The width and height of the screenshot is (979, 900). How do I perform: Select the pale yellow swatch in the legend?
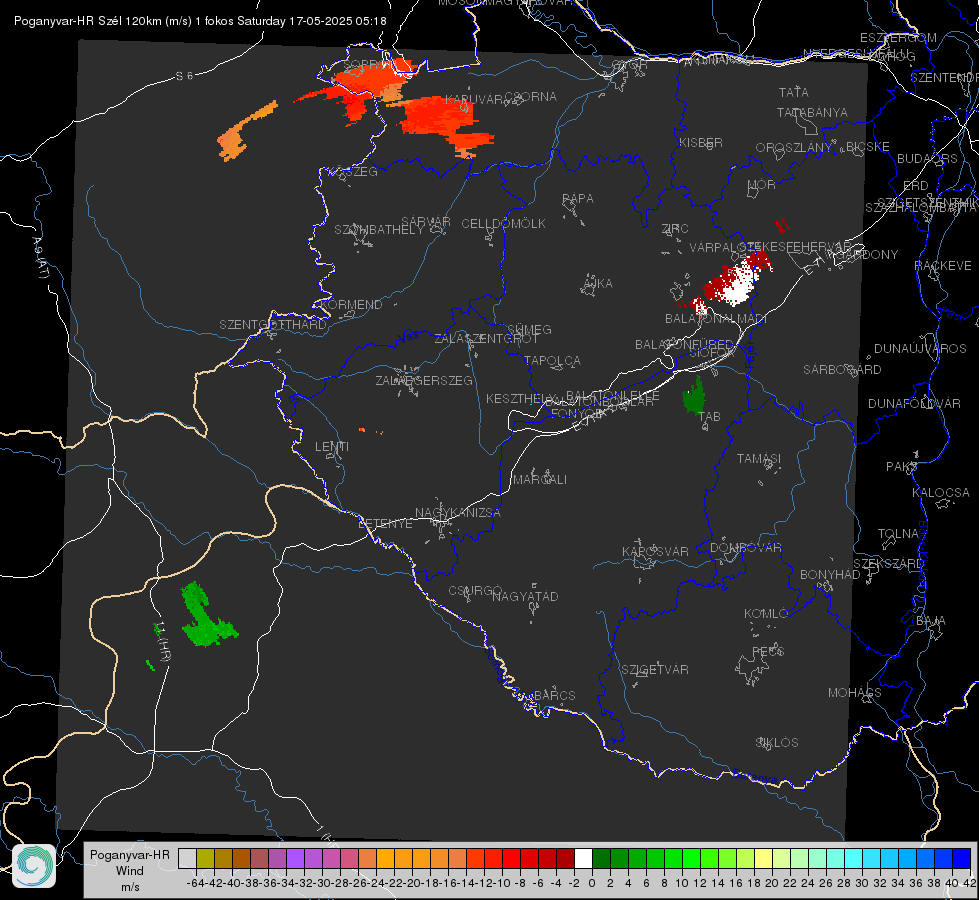pyautogui.click(x=764, y=859)
